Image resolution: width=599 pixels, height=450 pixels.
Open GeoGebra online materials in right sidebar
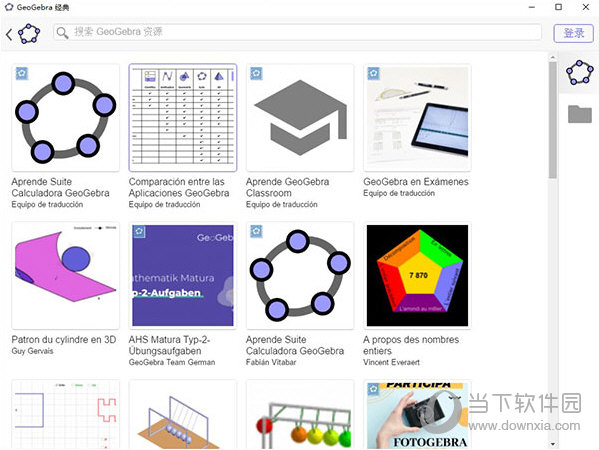(x=580, y=72)
